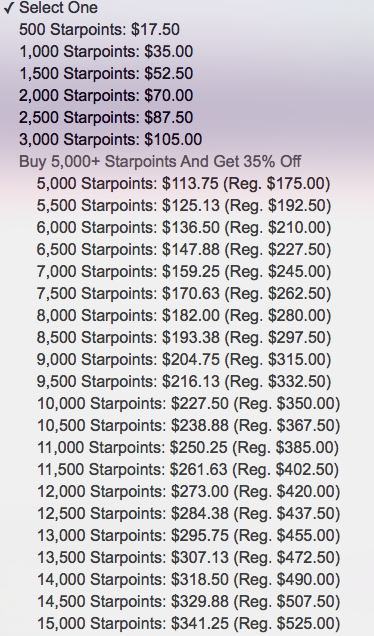Choose 500 Starpoints for $17.50
The image size is (374, 636).
click(x=187, y=30)
